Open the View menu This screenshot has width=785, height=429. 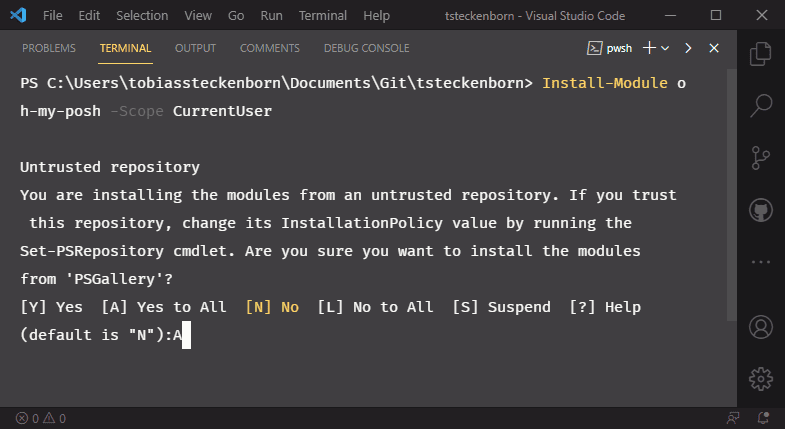point(198,16)
